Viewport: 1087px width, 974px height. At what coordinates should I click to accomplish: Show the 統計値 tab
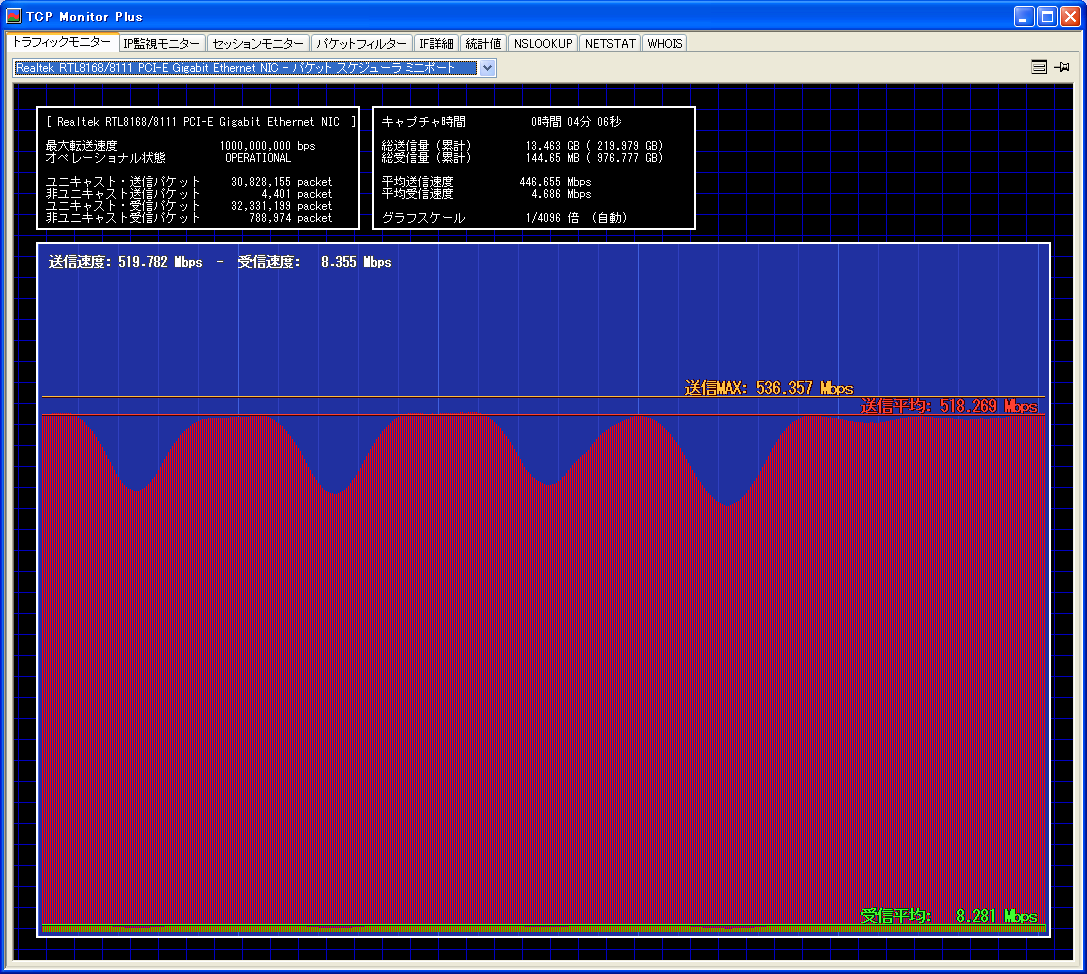tap(483, 44)
